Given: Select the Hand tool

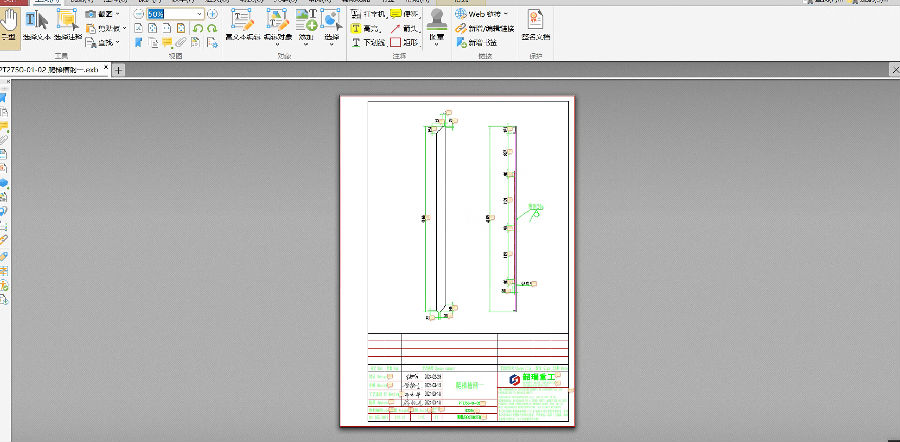Looking at the screenshot, I should 9,23.
